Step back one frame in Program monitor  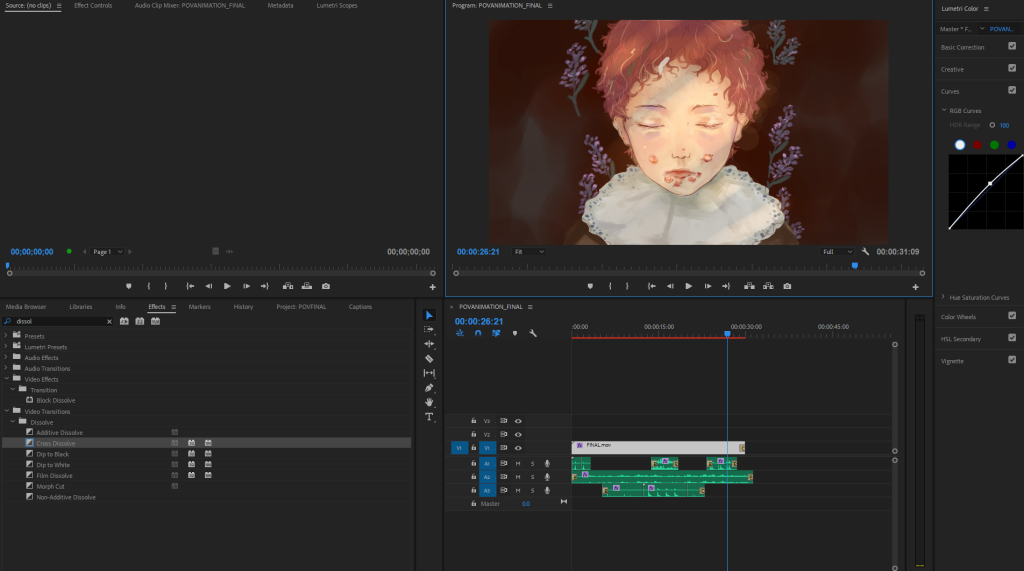670,286
